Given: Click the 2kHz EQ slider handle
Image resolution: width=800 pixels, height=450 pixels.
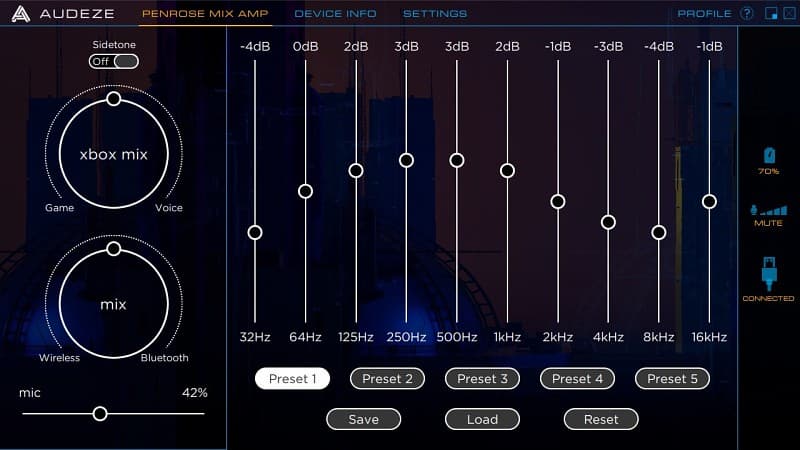Looking at the screenshot, I should click(558, 202).
